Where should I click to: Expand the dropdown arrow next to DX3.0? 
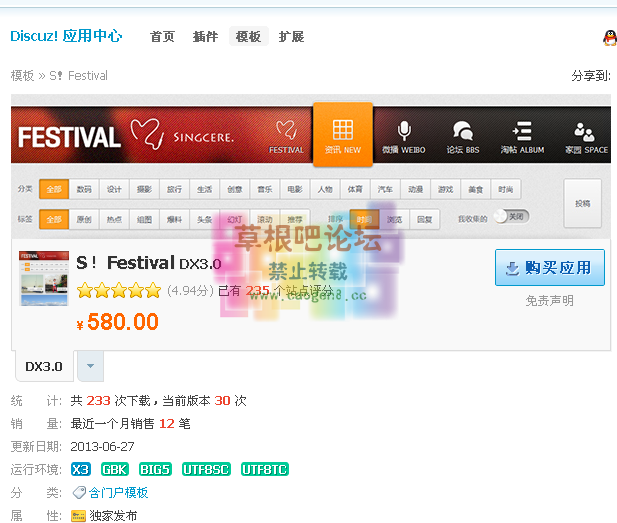point(90,366)
